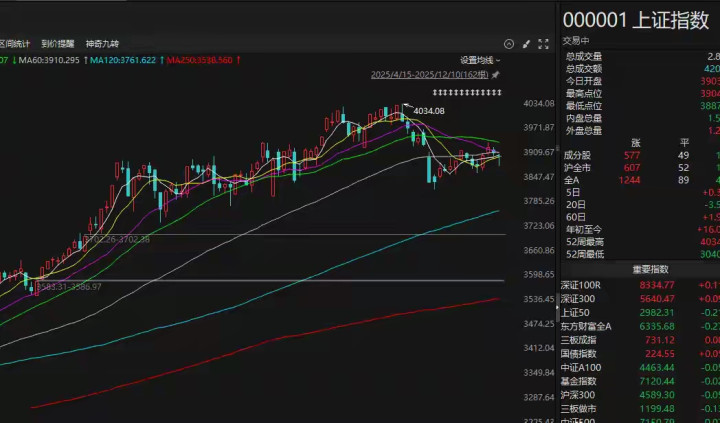Click the 60日 performance row
Viewport: 720px width, 423px height.
[x=642, y=217]
